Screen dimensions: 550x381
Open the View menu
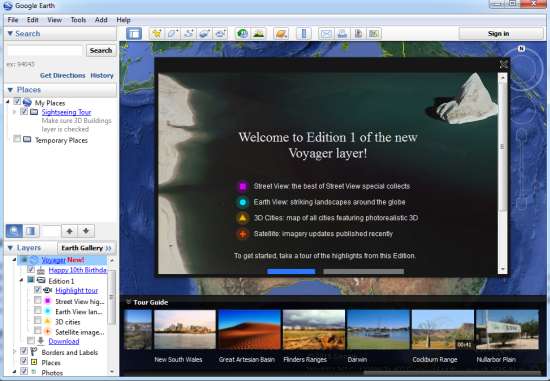click(x=54, y=20)
